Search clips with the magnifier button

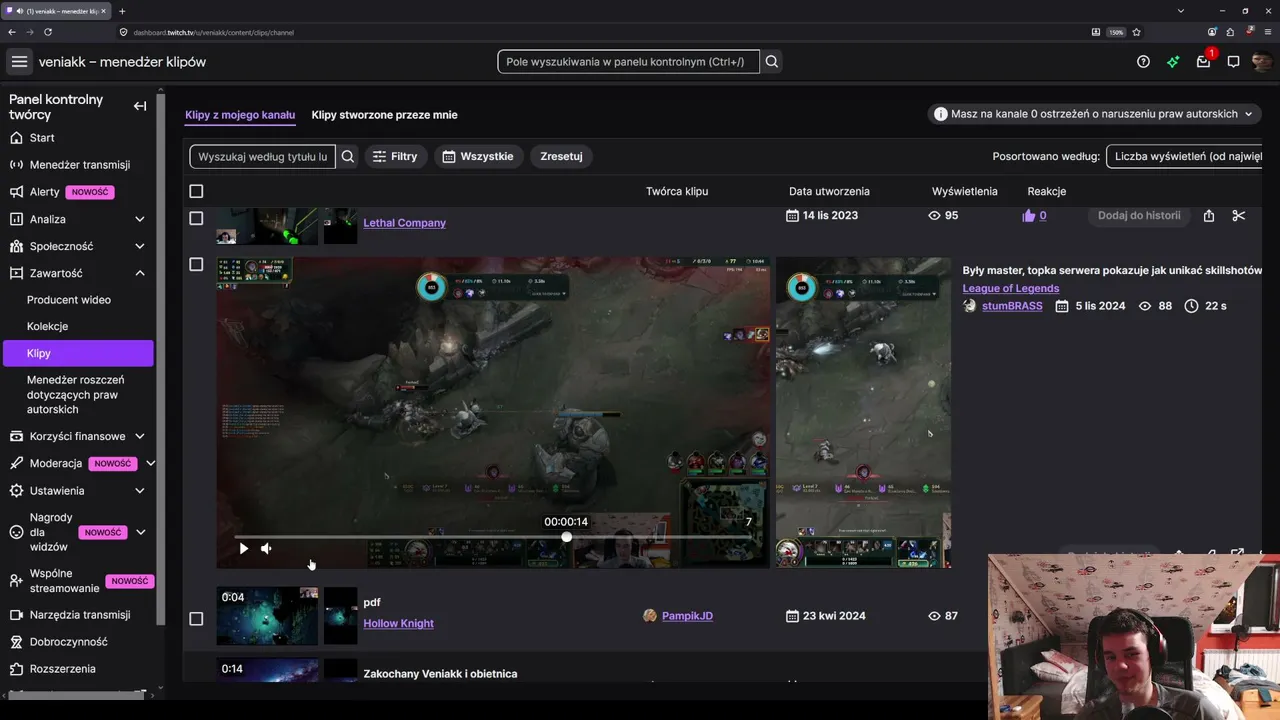tap(348, 156)
